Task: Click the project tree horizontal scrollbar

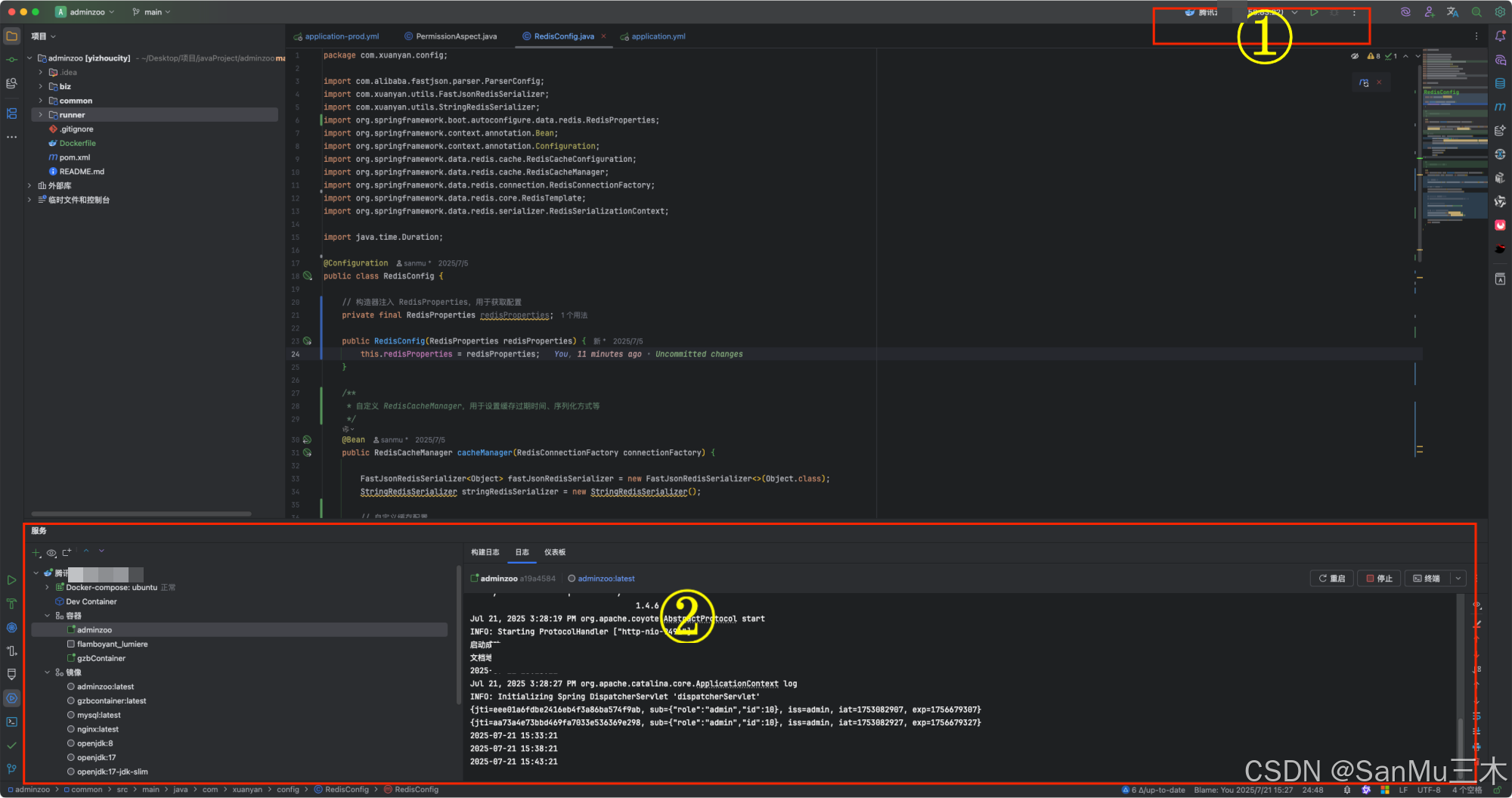Action: (x=141, y=514)
